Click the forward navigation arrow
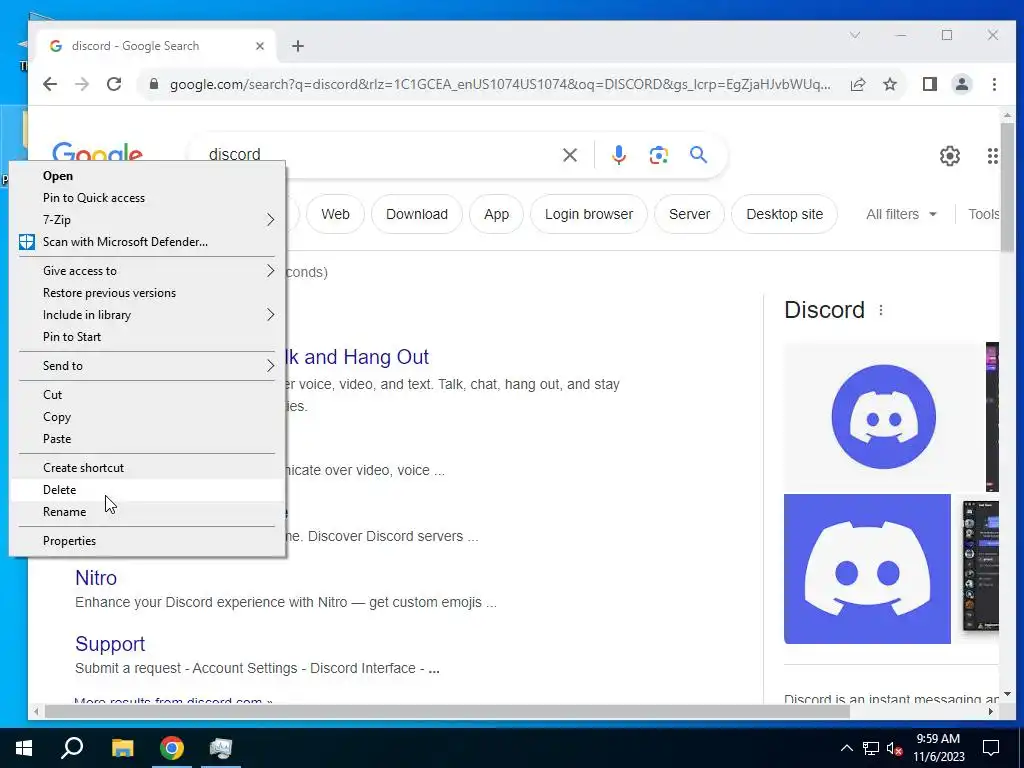1024x768 pixels. click(x=82, y=84)
